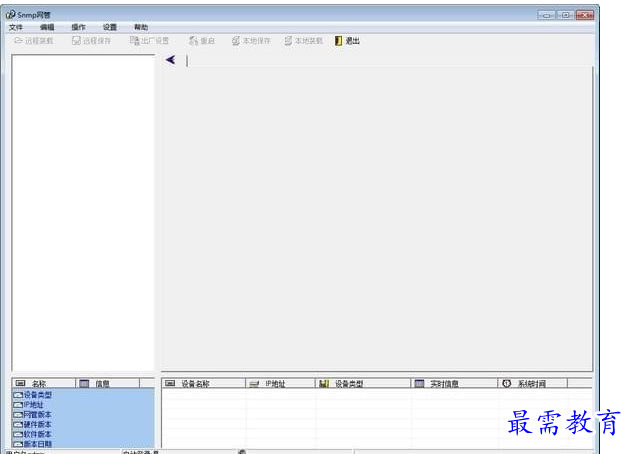Click the 信息 column header in the left list
Viewport: 629px width, 454px height.
coord(108,383)
